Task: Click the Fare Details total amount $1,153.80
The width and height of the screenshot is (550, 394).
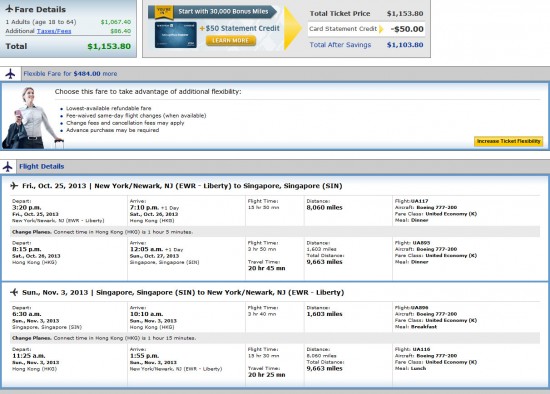Action: click(x=109, y=46)
